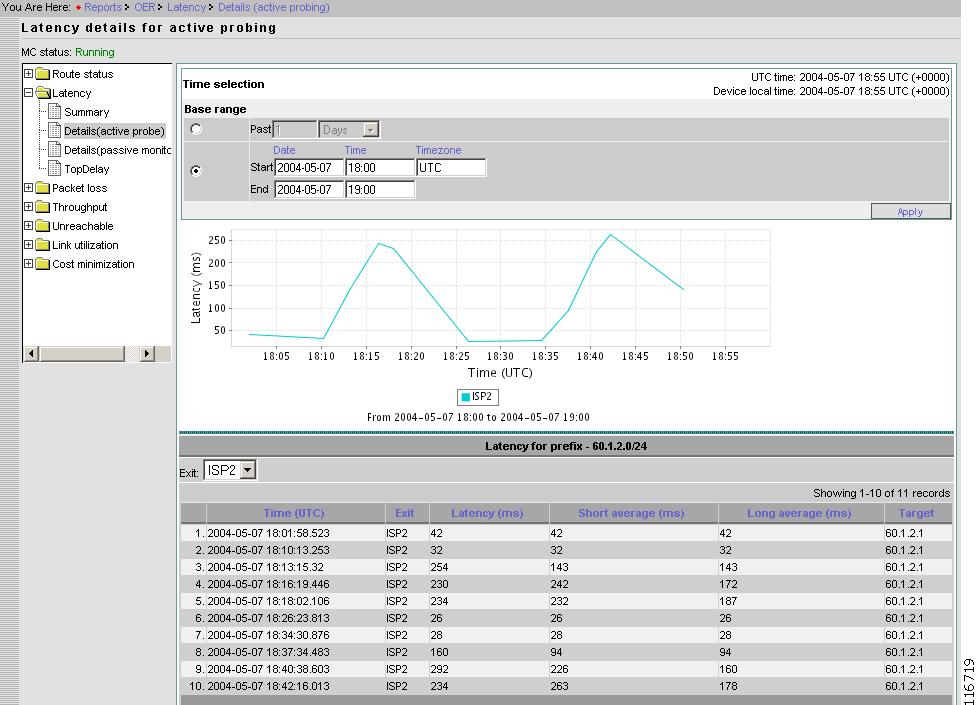Click the TopDelay document icon
Image resolution: width=977 pixels, height=705 pixels.
tap(56, 169)
